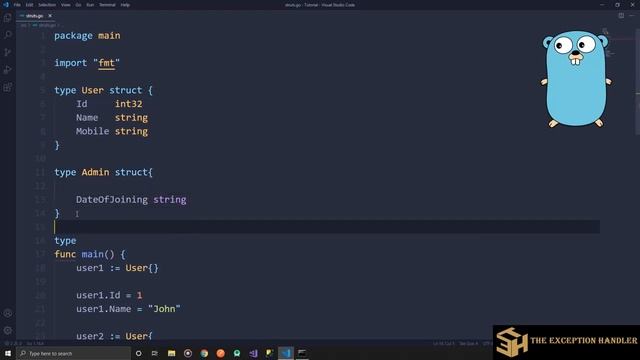This screenshot has width=640, height=360.
Task: Click the 'package main' line of code
Action: tap(87, 36)
